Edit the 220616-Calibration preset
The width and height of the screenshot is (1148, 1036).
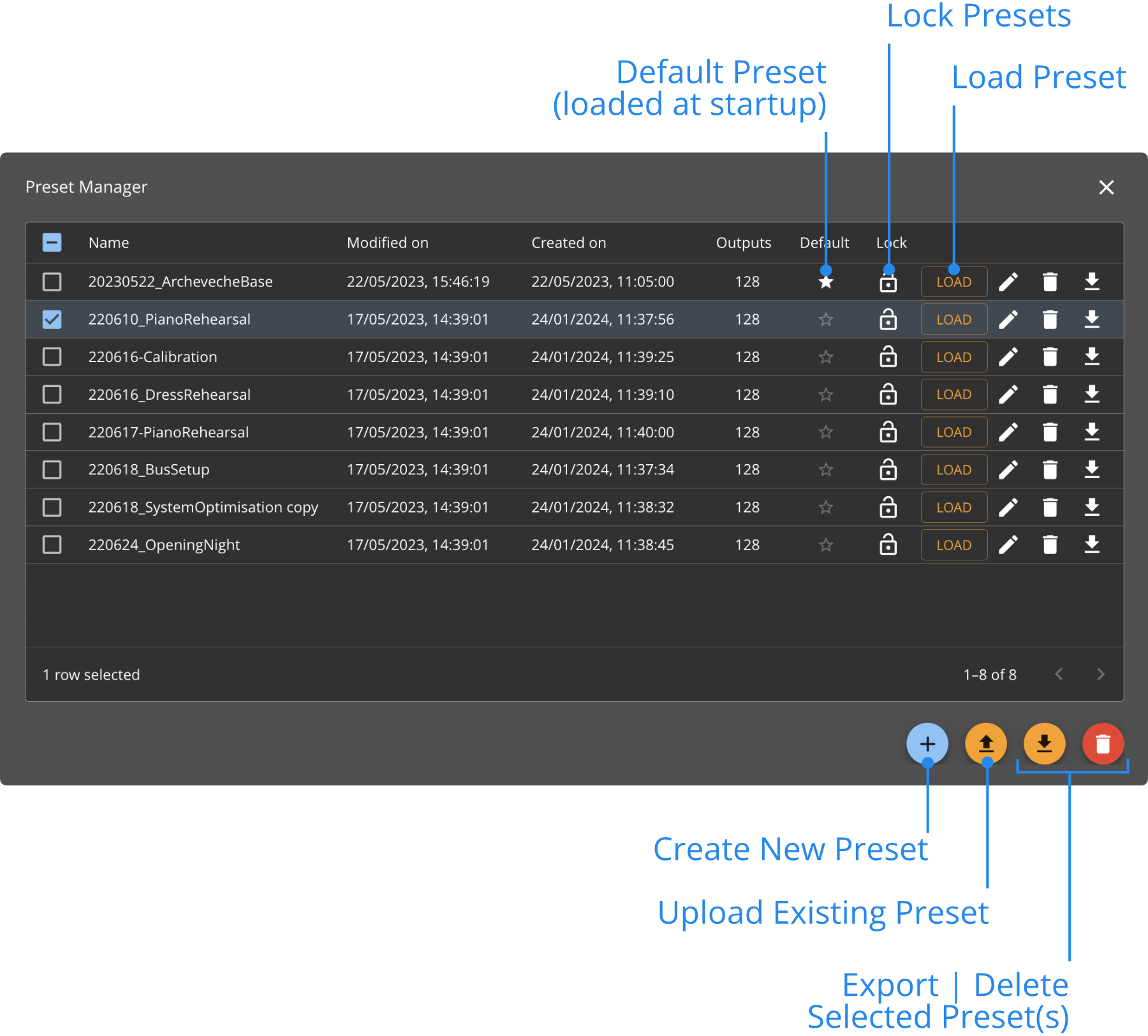pos(1008,357)
